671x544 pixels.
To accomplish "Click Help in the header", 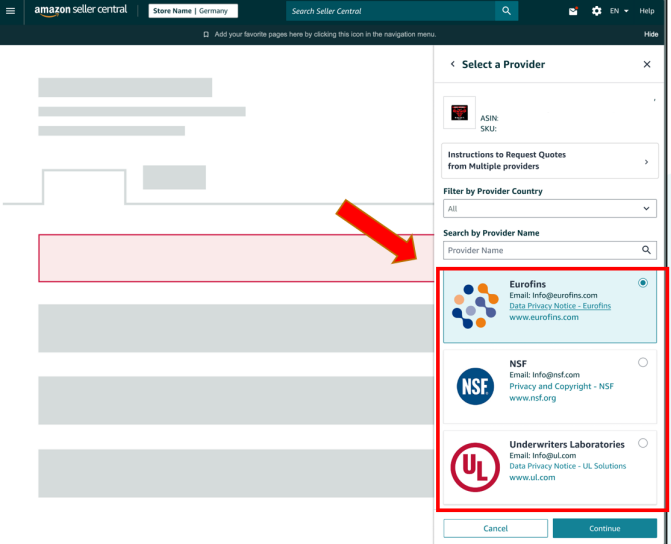I will (647, 11).
